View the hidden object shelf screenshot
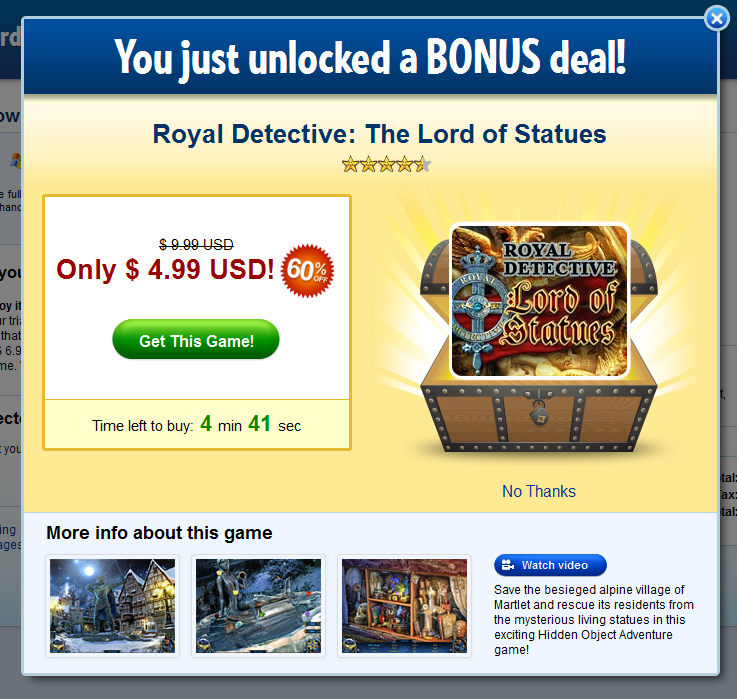The width and height of the screenshot is (737, 699). (x=404, y=605)
